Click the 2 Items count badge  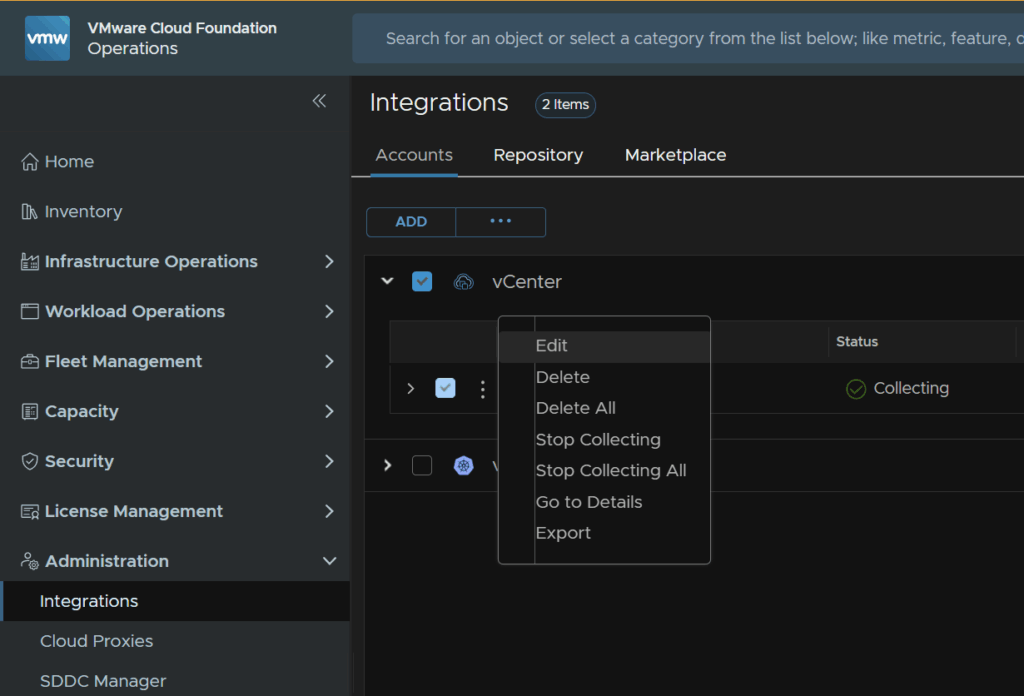point(565,104)
